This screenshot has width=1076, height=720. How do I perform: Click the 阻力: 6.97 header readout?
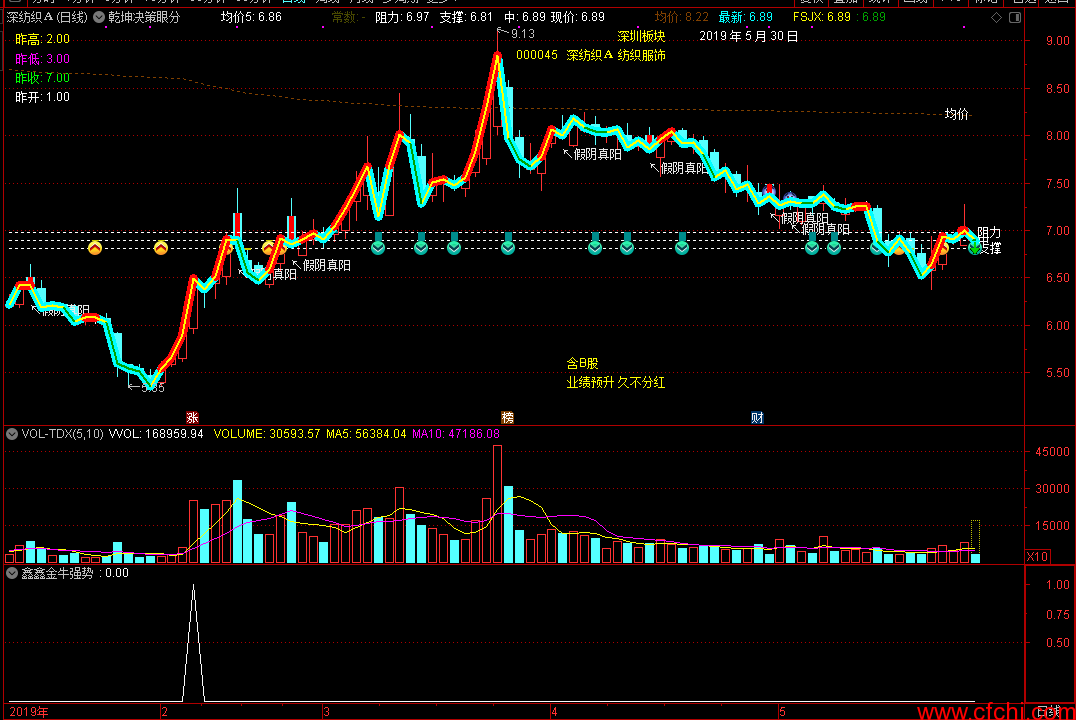(402, 17)
